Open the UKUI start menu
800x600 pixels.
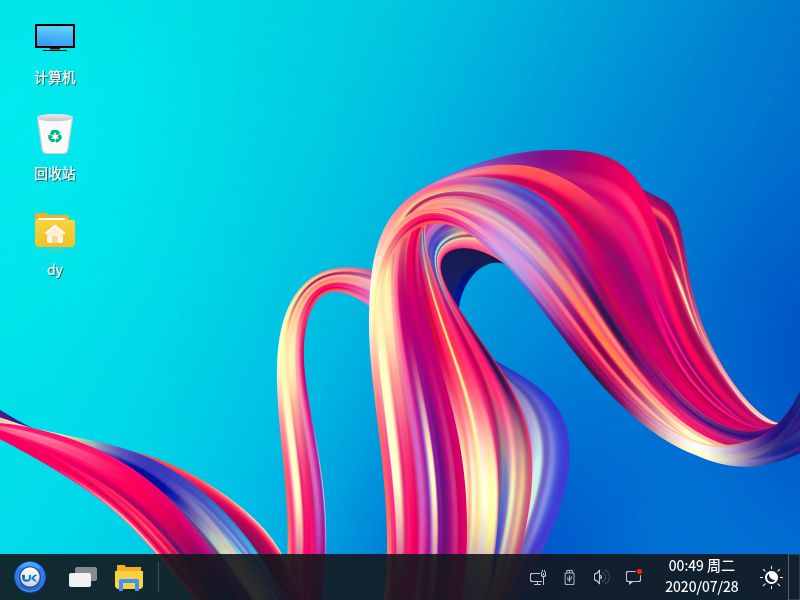30,577
